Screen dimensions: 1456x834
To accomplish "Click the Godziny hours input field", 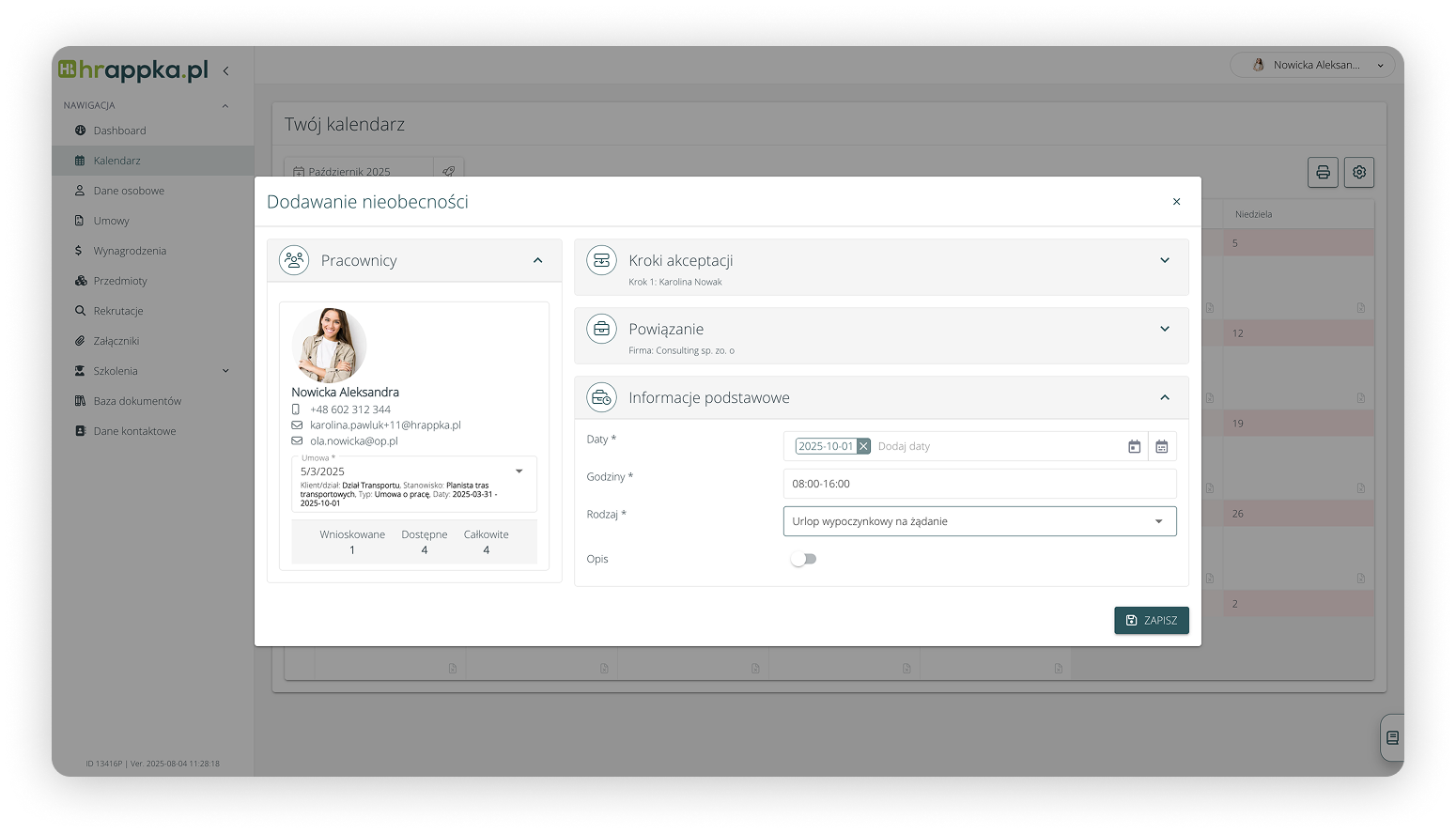I will click(979, 484).
